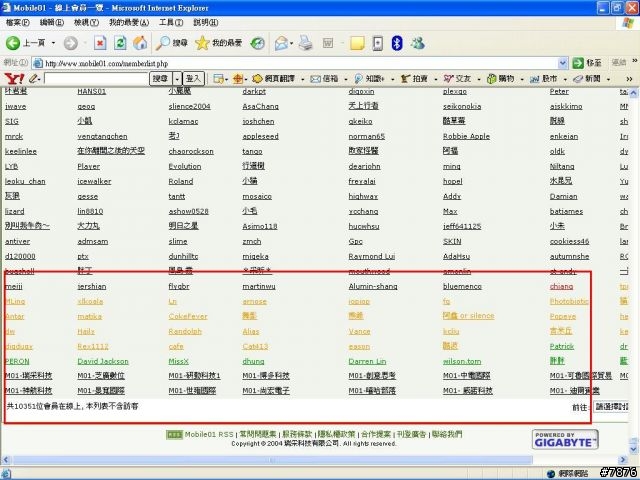Open the 隱私權政策 footer link
Screen dimensions: 640x480
336,434
